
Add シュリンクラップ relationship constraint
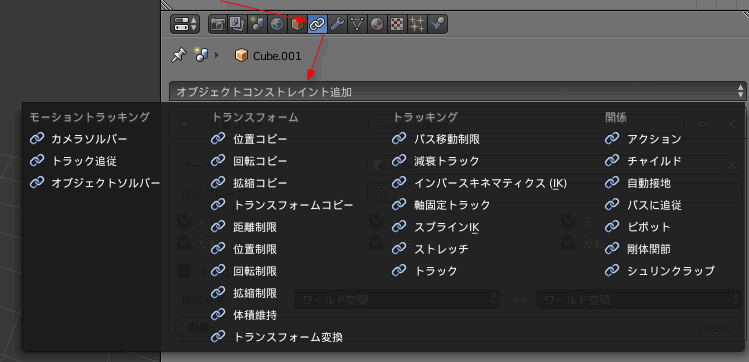click(x=660, y=271)
